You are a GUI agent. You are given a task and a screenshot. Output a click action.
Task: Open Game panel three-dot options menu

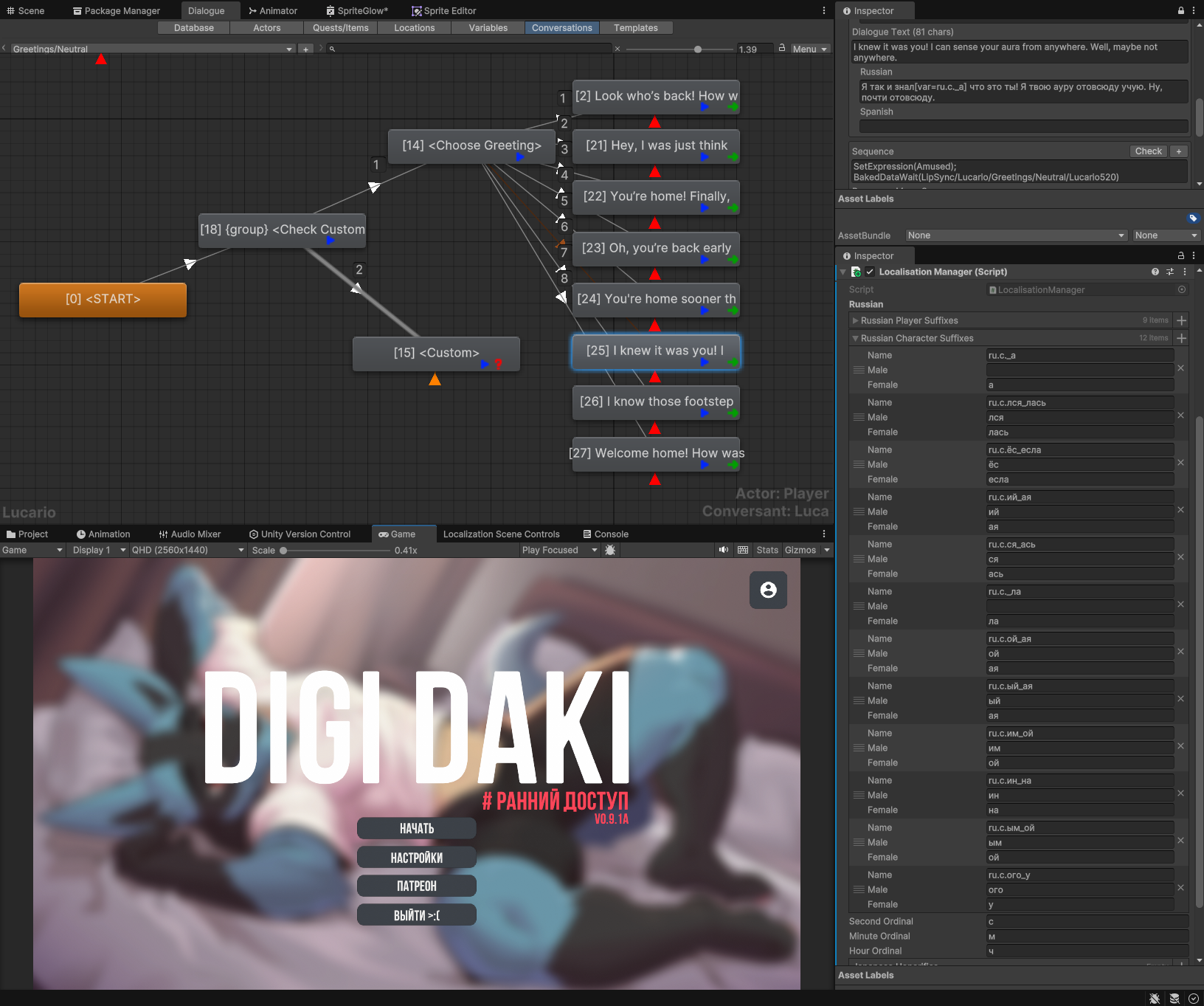point(824,534)
